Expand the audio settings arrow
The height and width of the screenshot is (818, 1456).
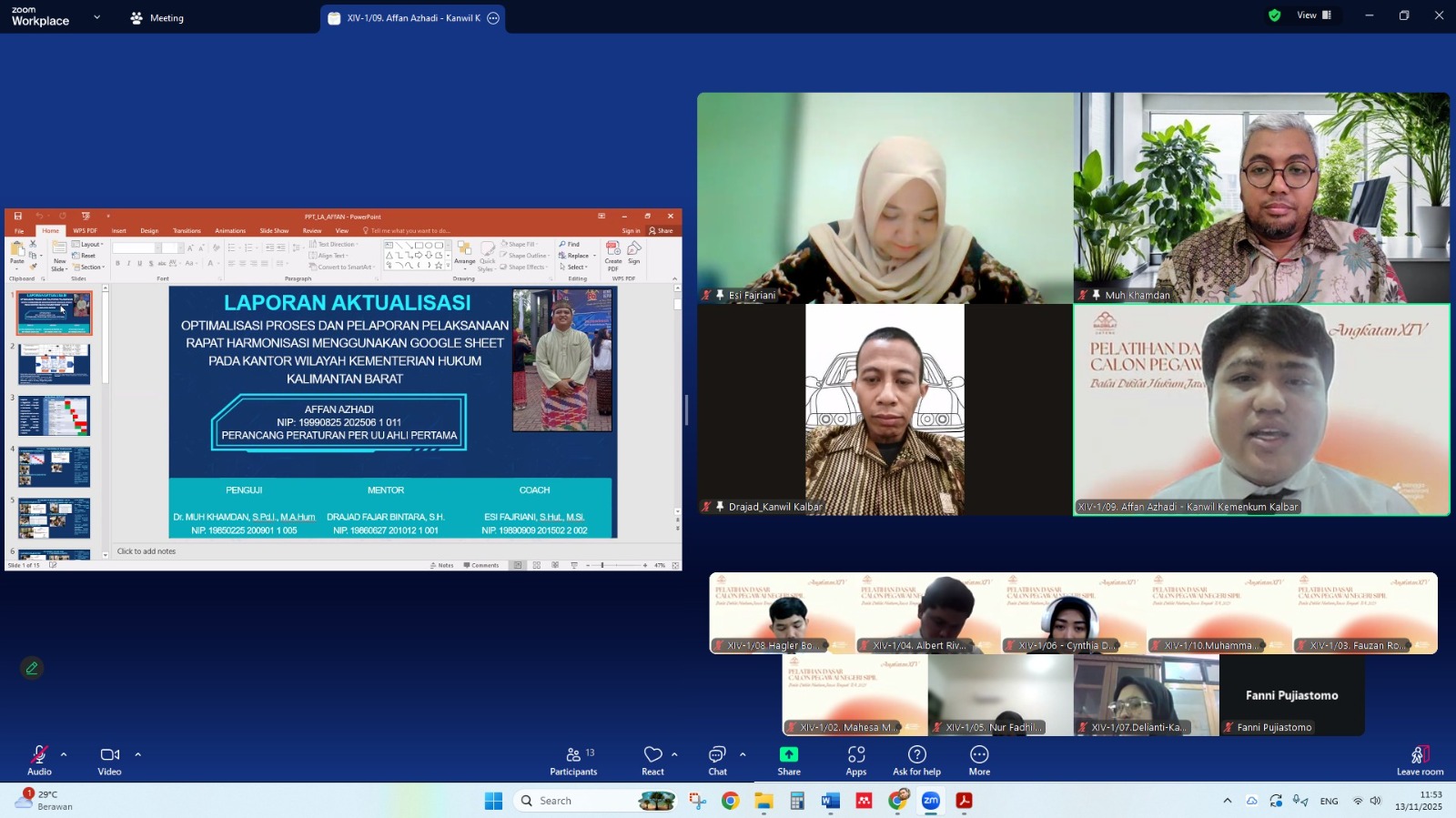(64, 754)
